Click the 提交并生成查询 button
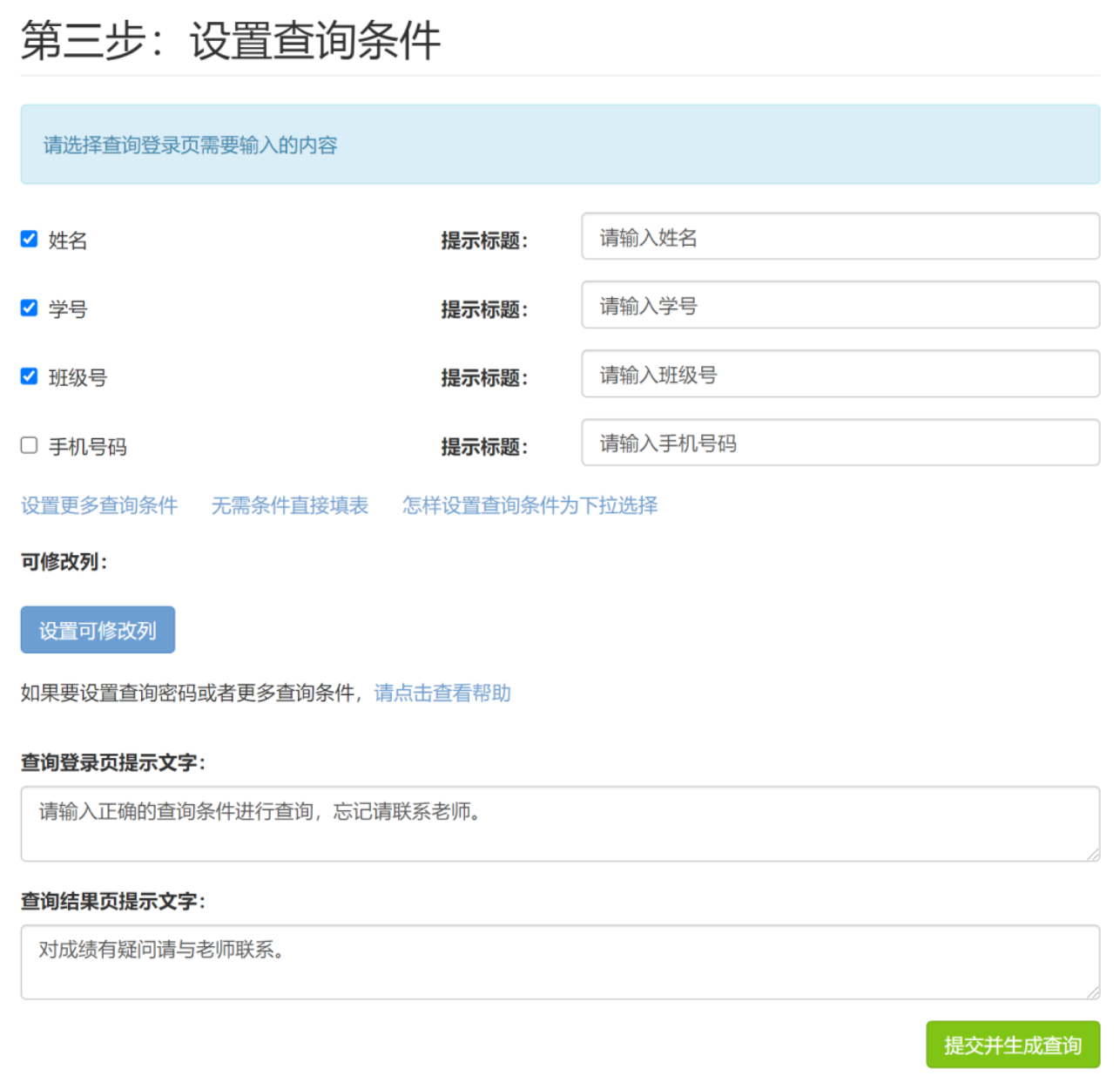 (x=1013, y=1045)
